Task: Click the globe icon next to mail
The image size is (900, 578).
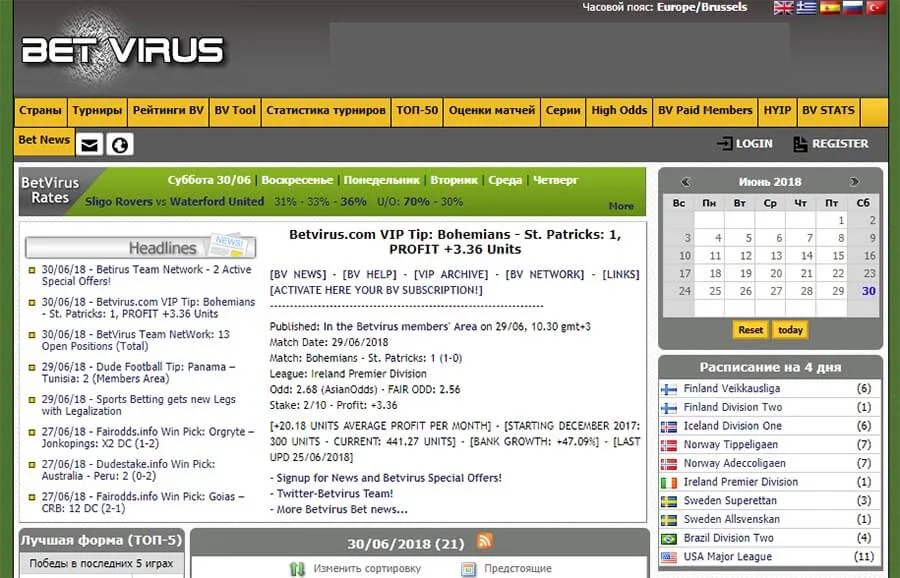Action: [119, 145]
